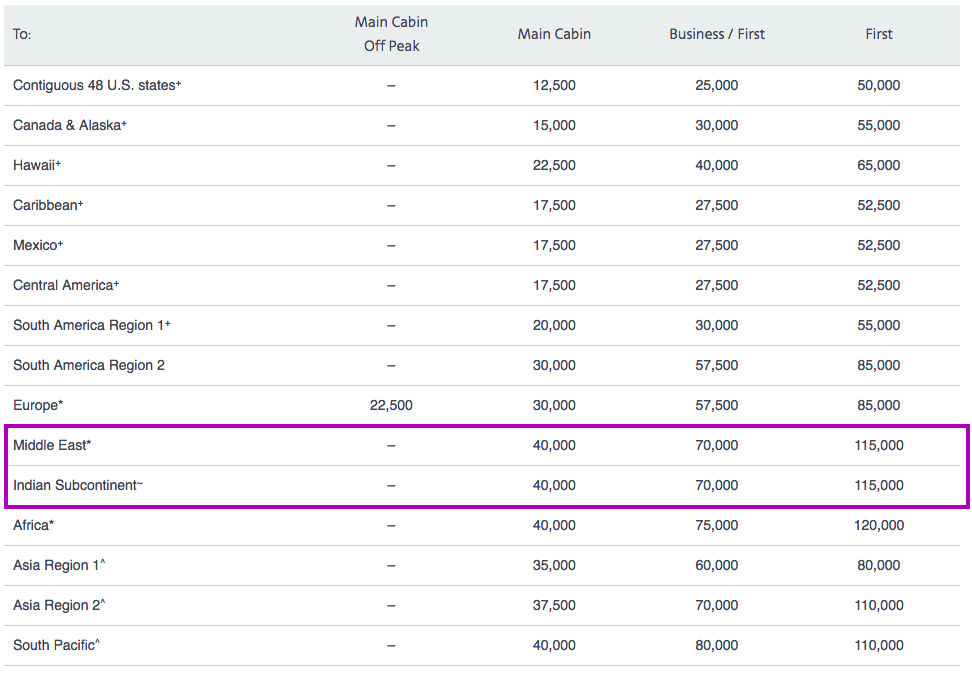Click Asia Region 1's 60,000 value

point(717,565)
